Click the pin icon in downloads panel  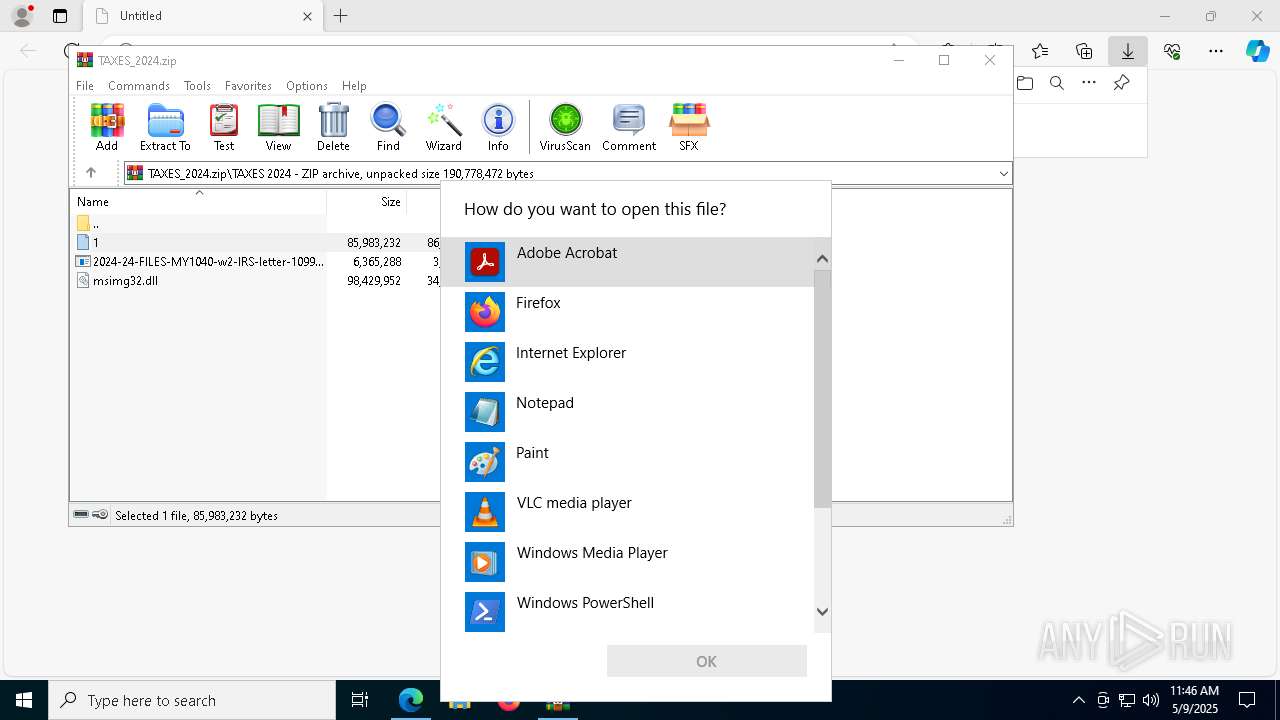(1121, 83)
